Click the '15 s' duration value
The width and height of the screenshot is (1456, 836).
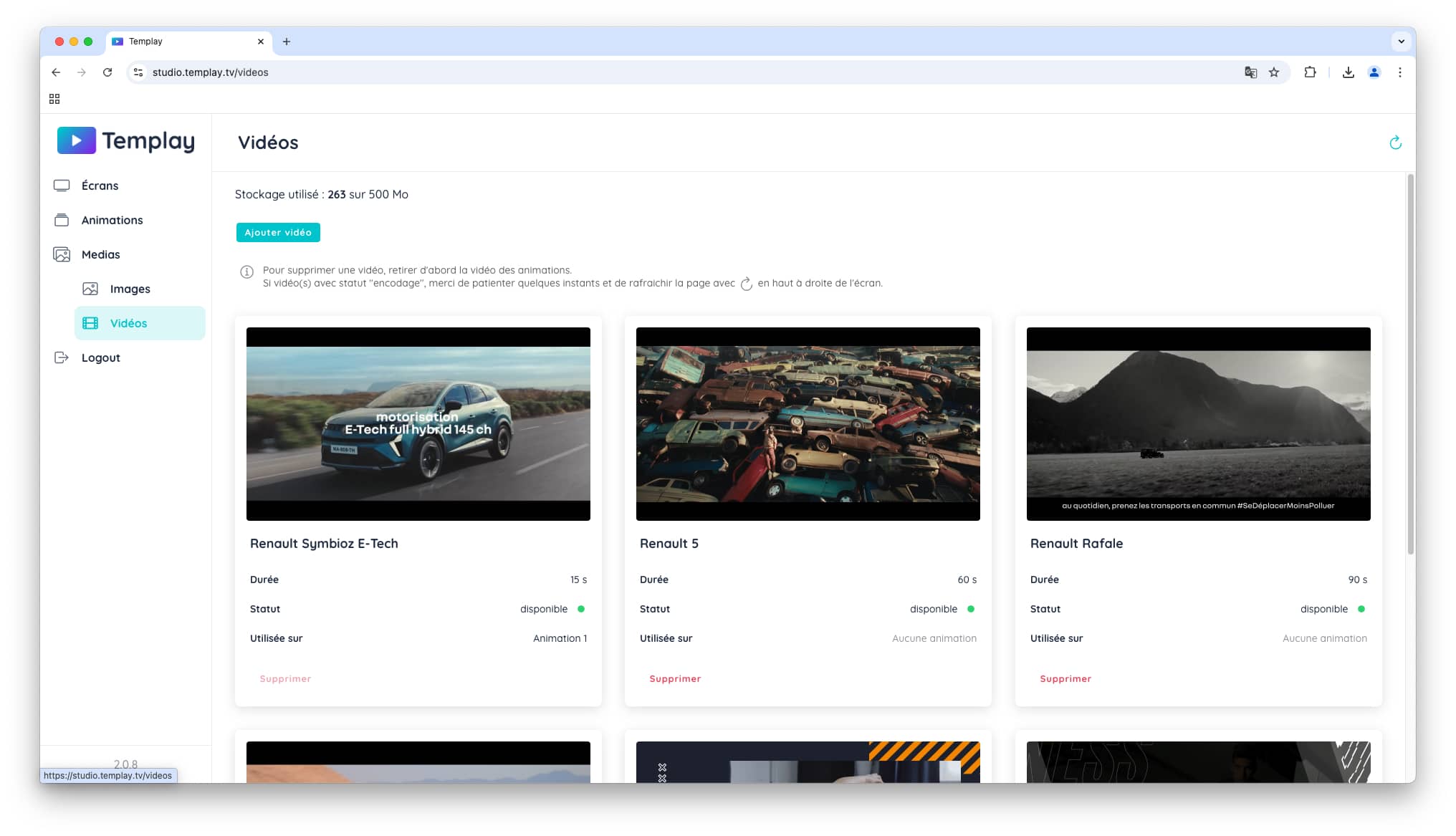[578, 580]
